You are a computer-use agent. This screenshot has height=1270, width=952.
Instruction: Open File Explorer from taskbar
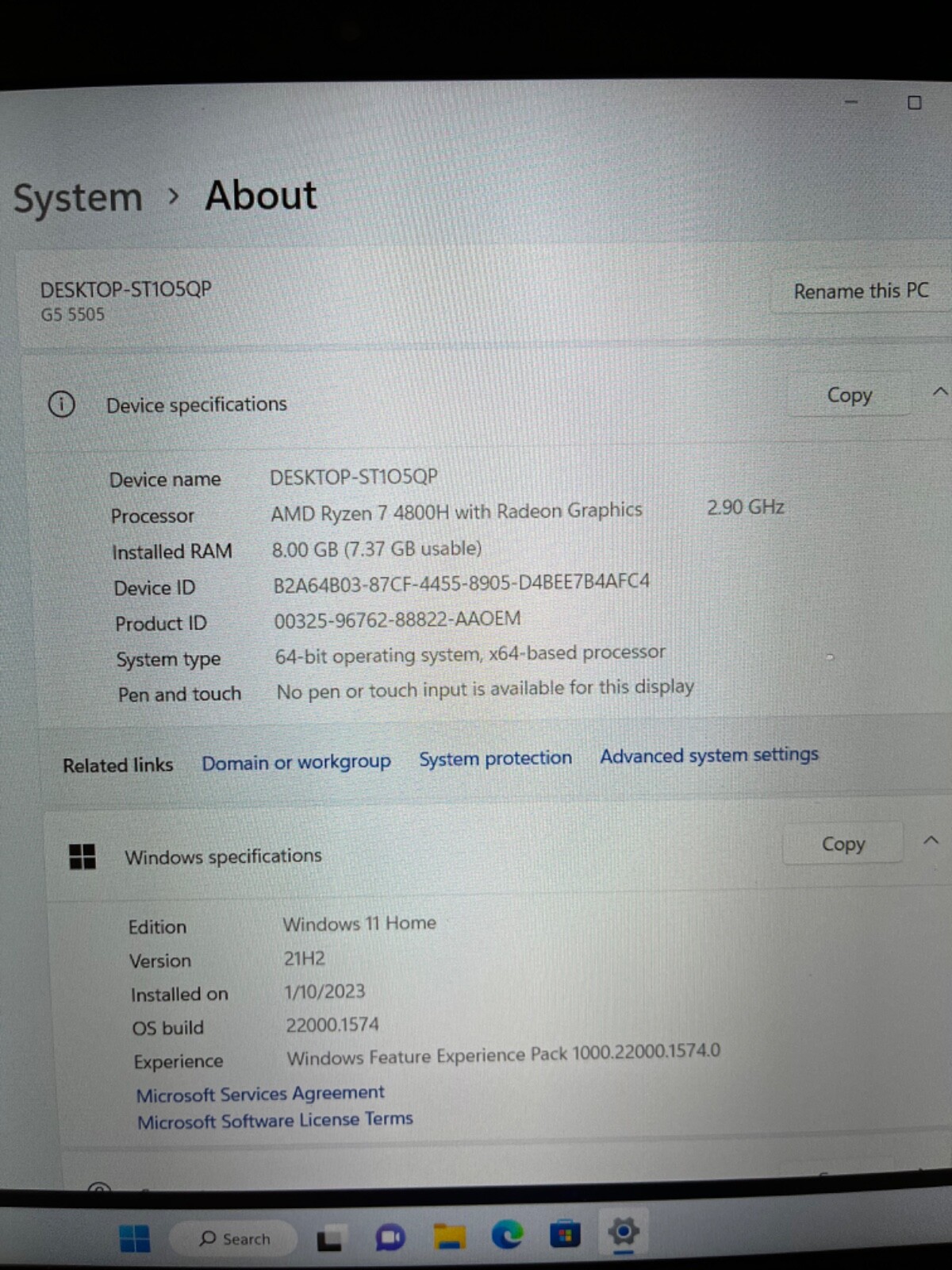click(x=449, y=1237)
